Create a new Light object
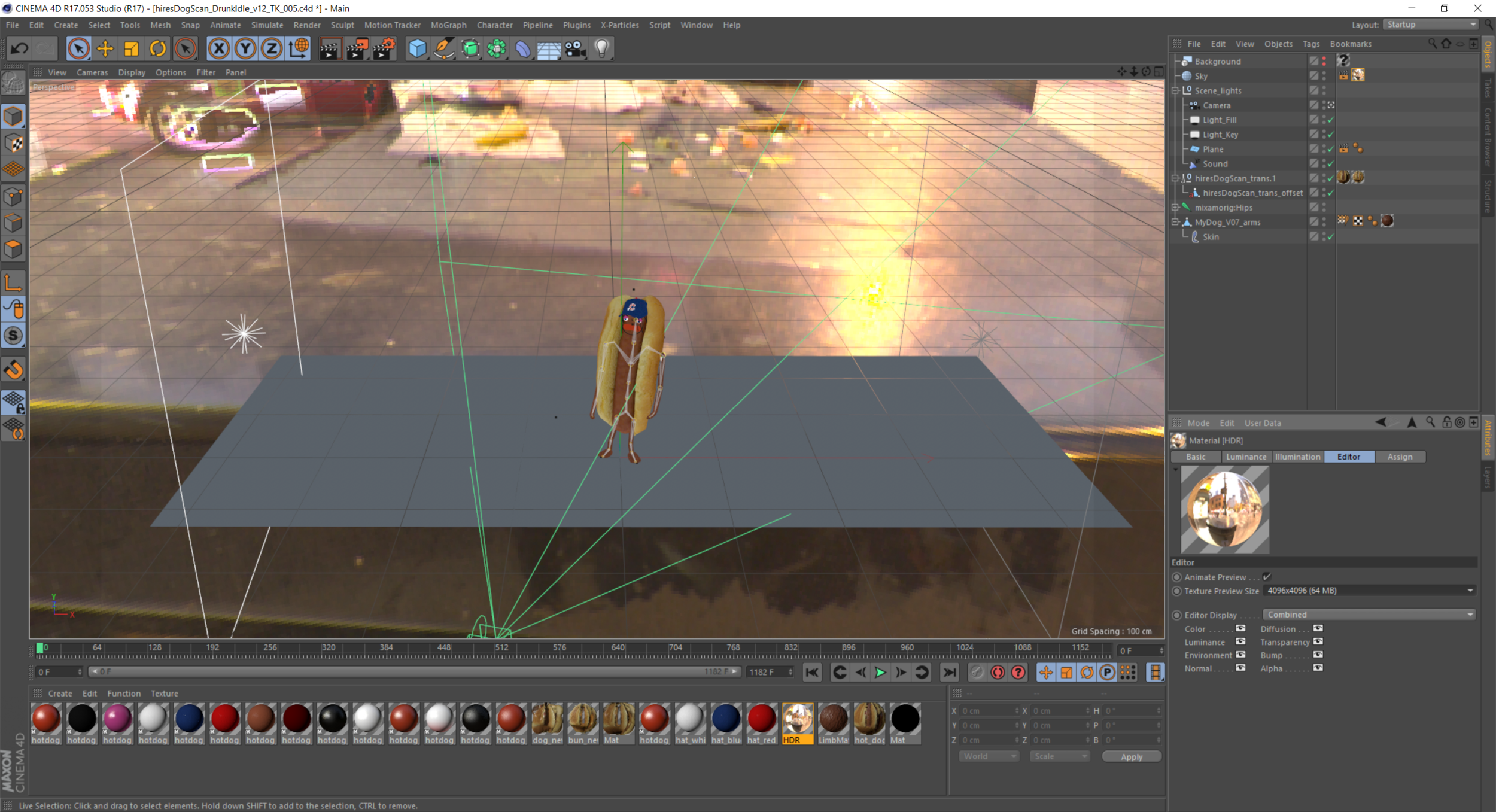This screenshot has height=812, width=1496. pos(601,48)
